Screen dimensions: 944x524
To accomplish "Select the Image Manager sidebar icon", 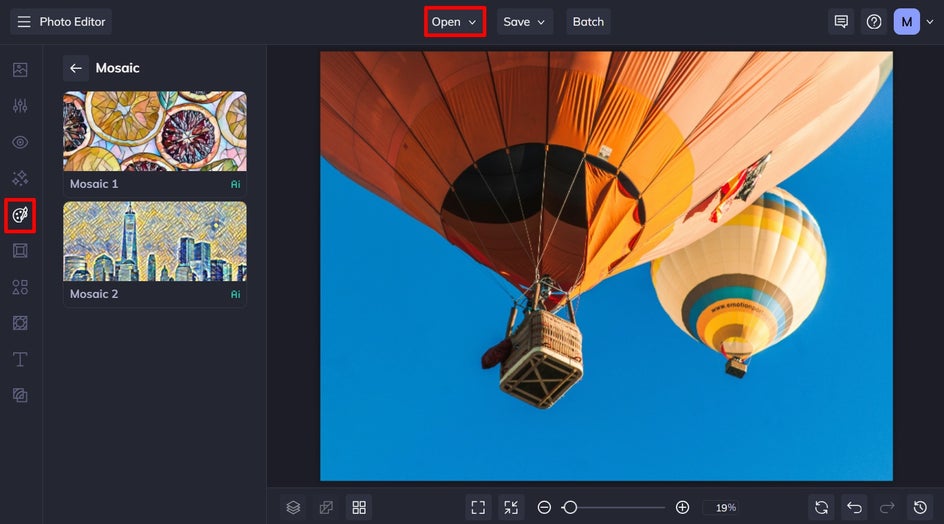I will tap(20, 70).
